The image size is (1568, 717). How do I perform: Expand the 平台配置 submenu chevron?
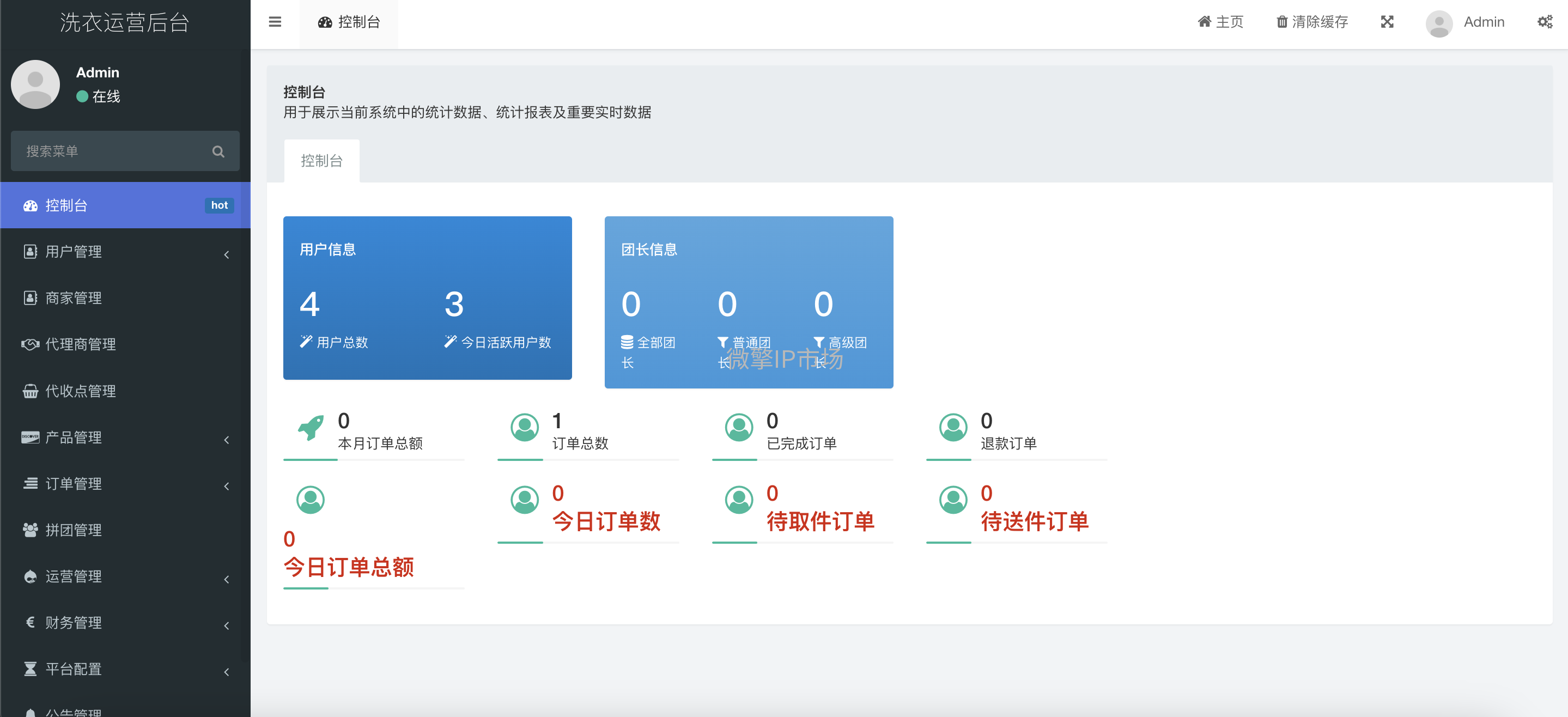click(x=227, y=671)
